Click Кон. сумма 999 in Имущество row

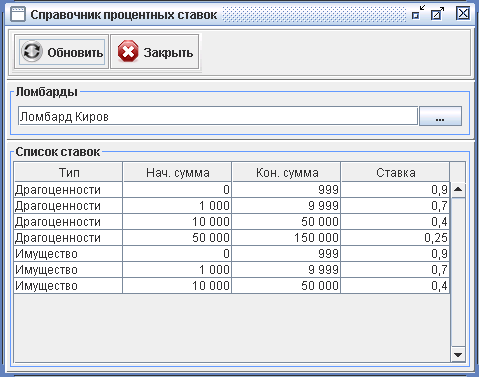[286, 254]
